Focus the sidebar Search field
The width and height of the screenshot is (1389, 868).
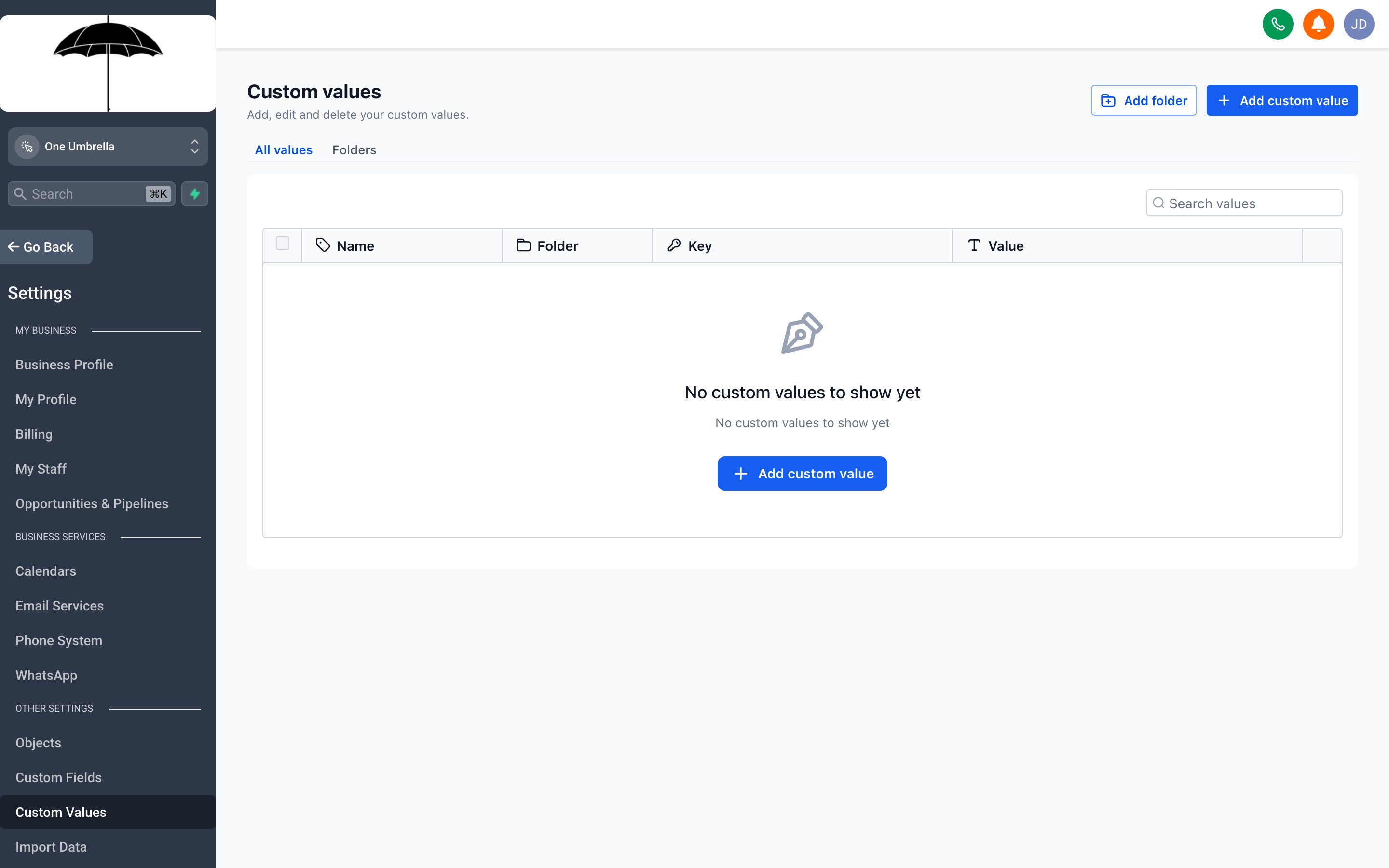point(91,194)
